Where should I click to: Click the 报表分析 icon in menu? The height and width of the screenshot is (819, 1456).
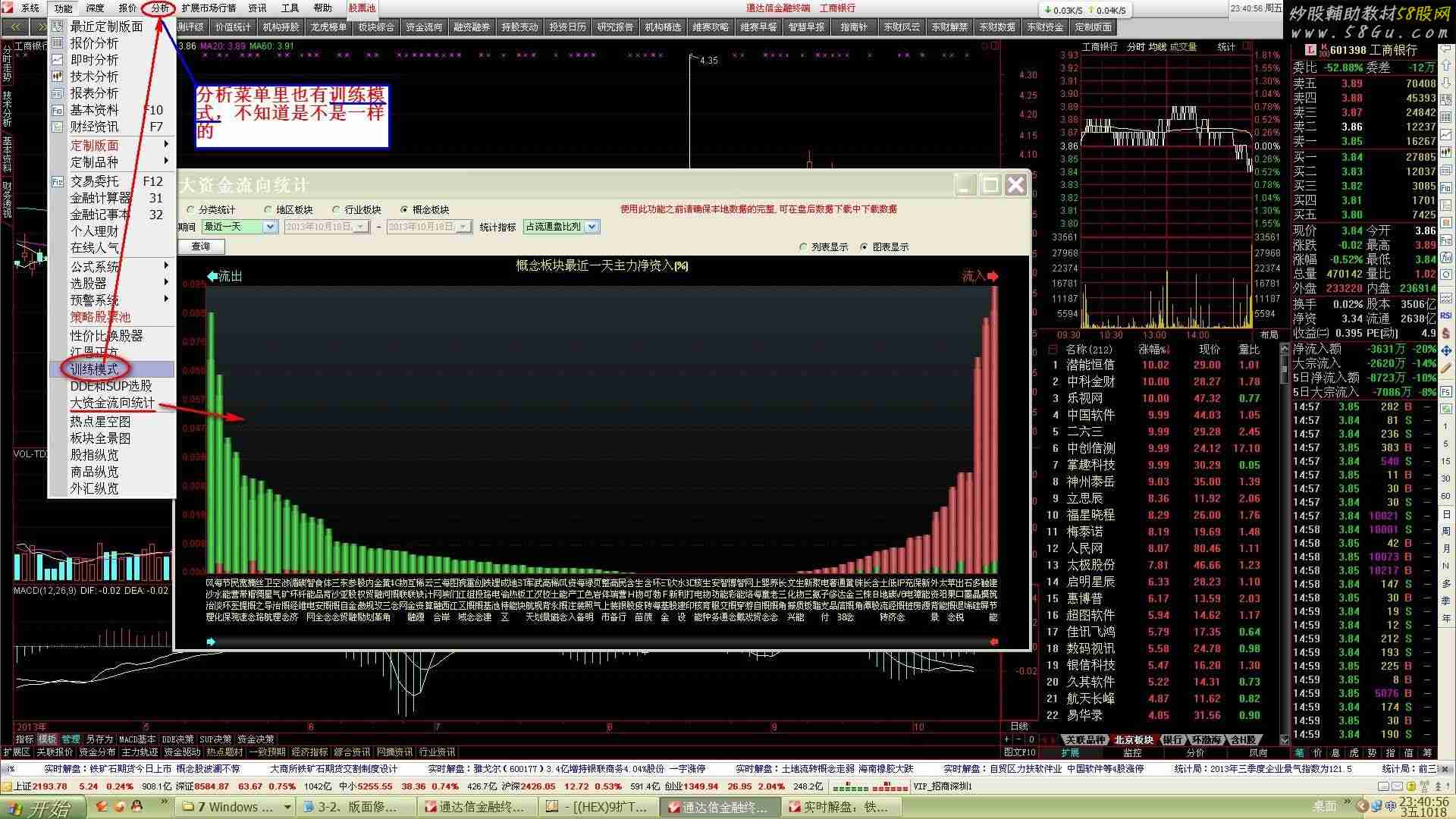(x=57, y=93)
